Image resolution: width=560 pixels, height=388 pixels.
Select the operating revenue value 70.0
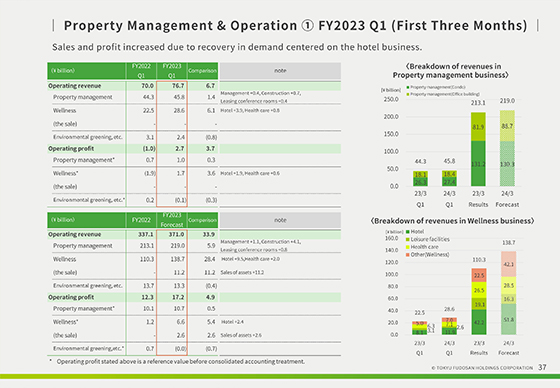pos(147,86)
